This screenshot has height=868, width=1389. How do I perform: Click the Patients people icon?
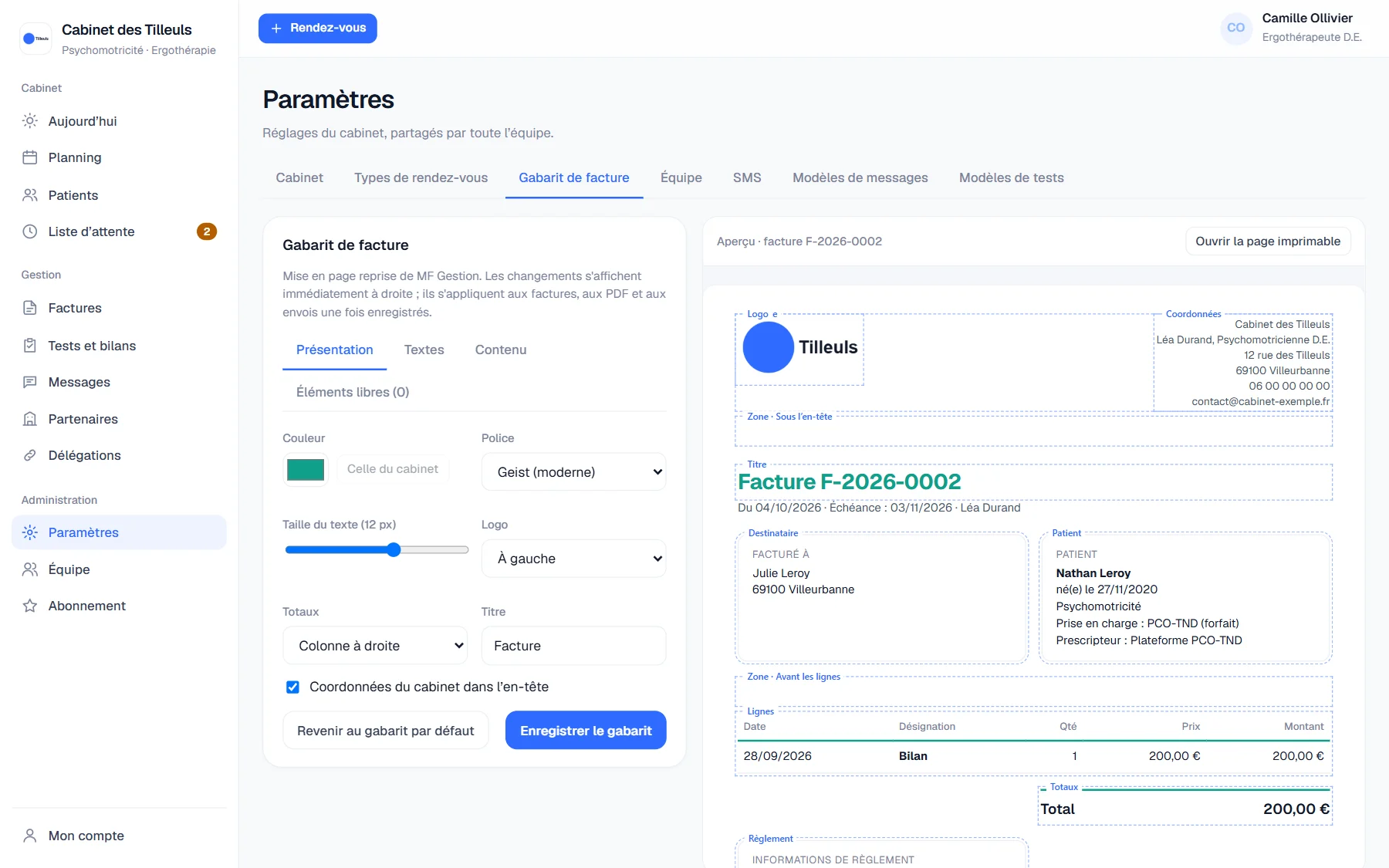30,195
